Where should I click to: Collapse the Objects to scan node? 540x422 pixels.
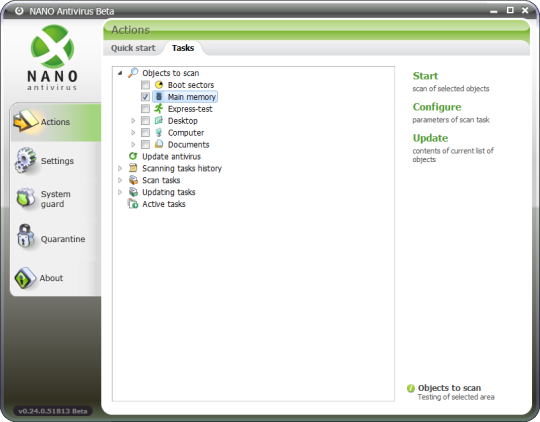120,73
